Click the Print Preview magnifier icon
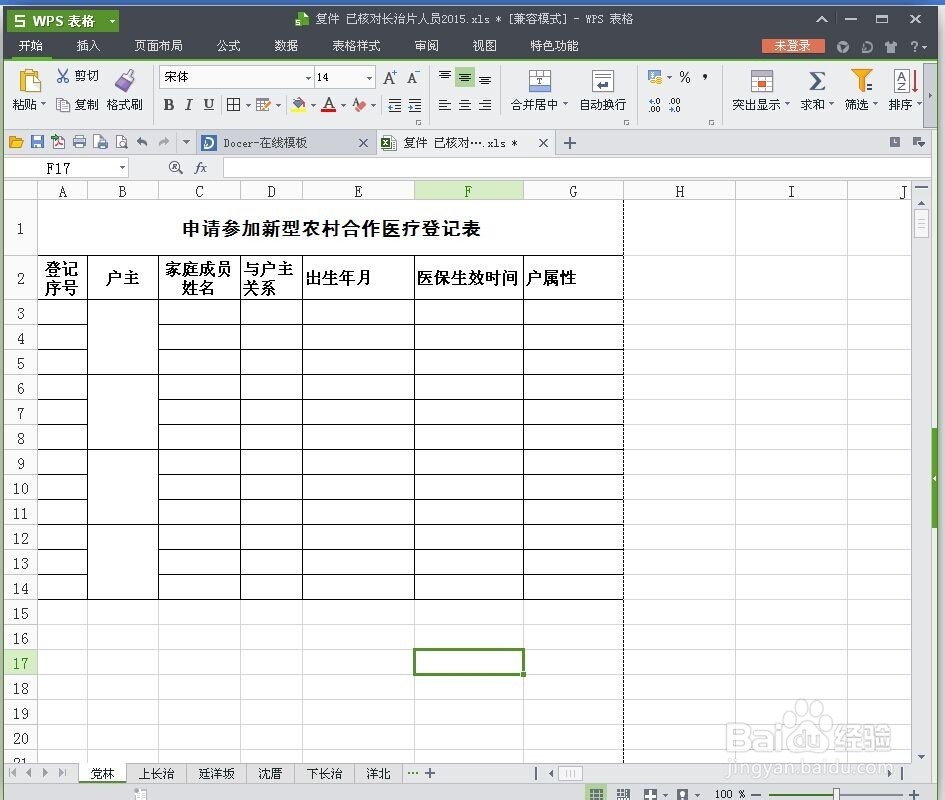 pos(122,142)
